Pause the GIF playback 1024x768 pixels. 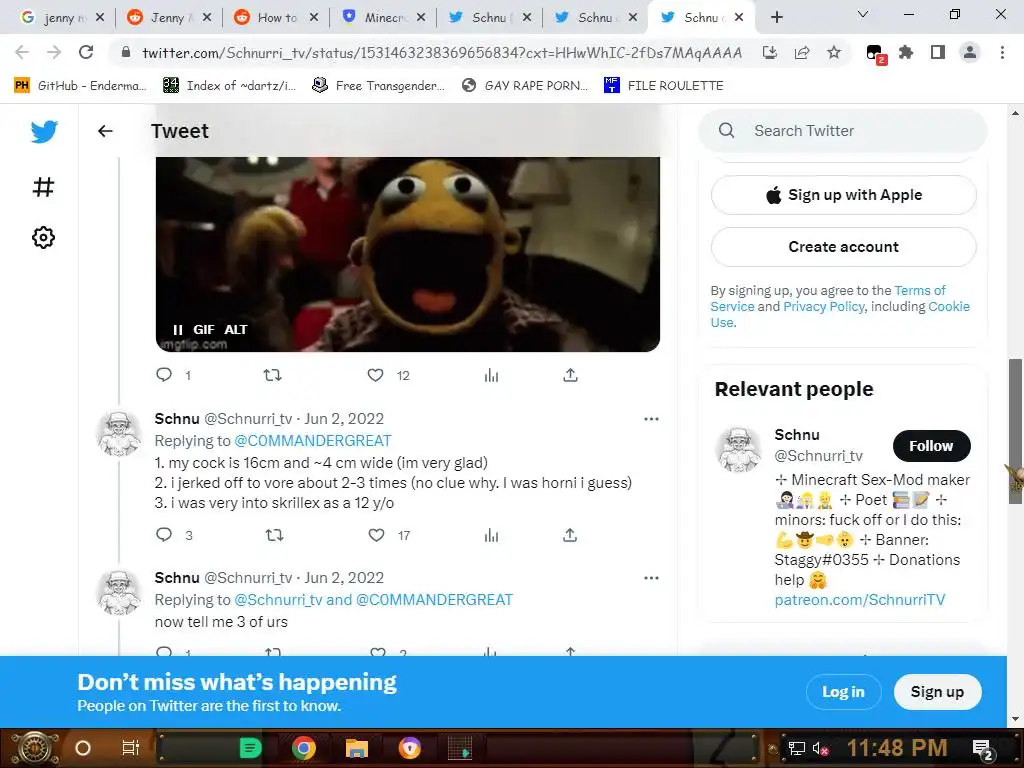[178, 330]
